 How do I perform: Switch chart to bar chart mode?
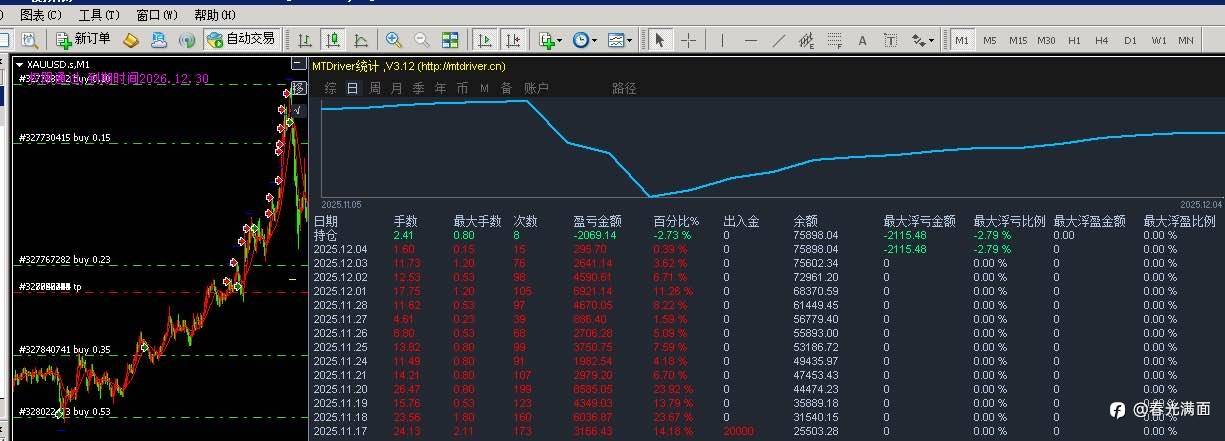tap(304, 40)
